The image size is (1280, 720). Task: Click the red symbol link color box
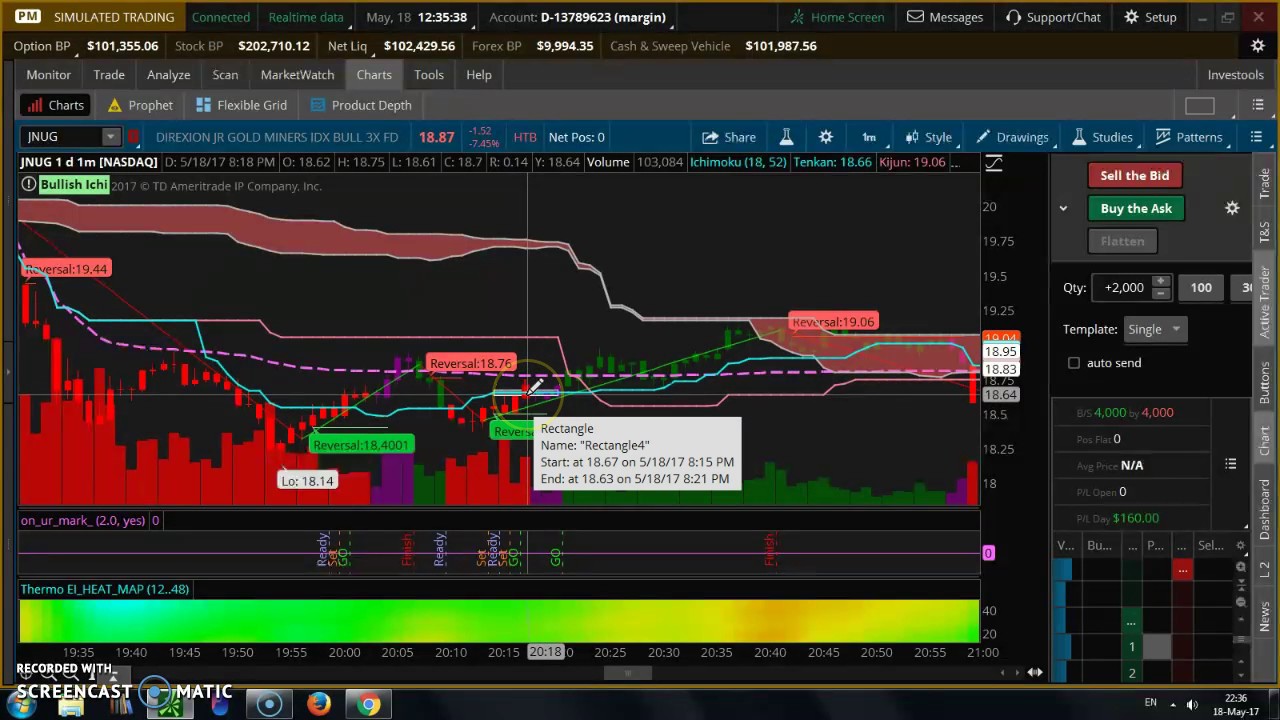tap(133, 137)
